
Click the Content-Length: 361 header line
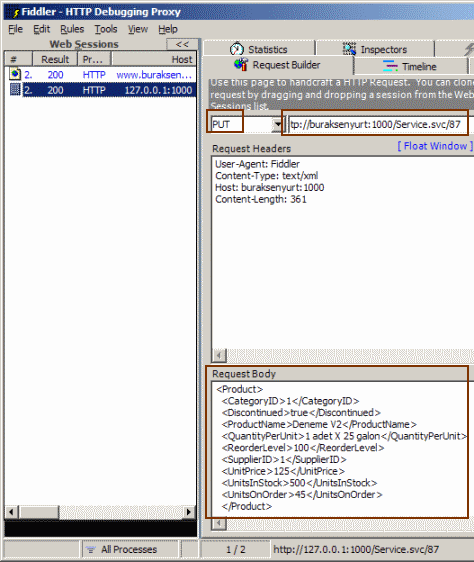click(x=261, y=199)
